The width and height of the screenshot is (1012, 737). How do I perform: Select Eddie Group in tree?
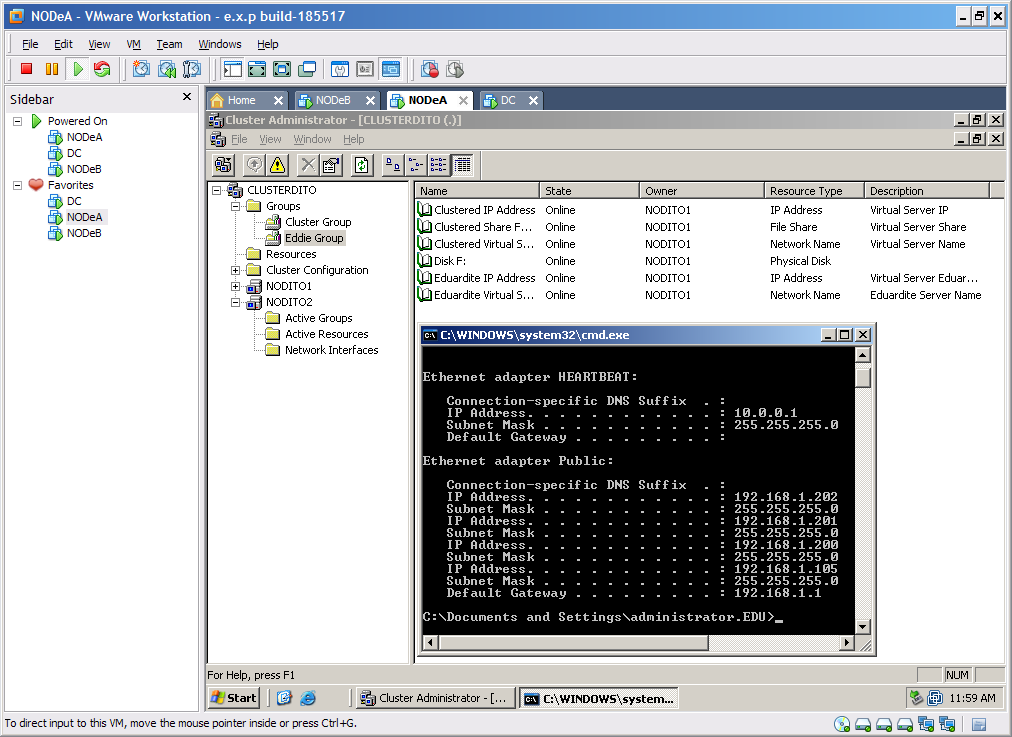[314, 238]
